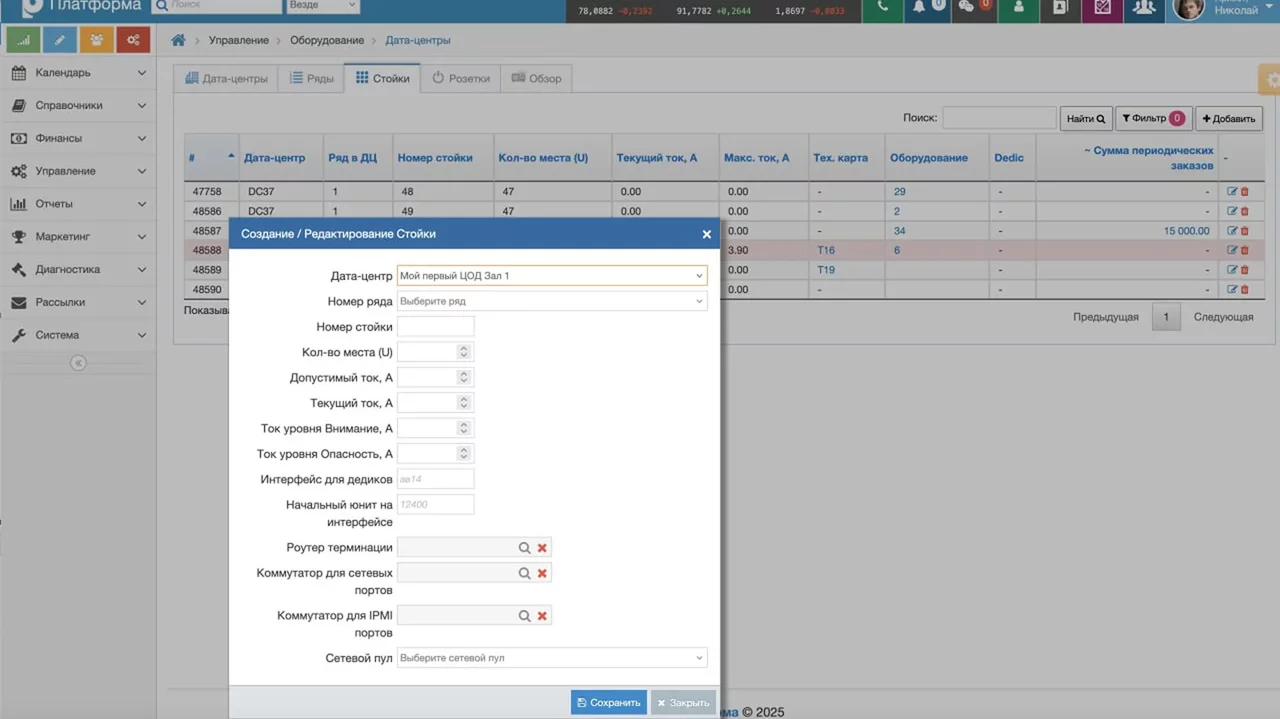Click the home icon in breadcrumbs

179,40
